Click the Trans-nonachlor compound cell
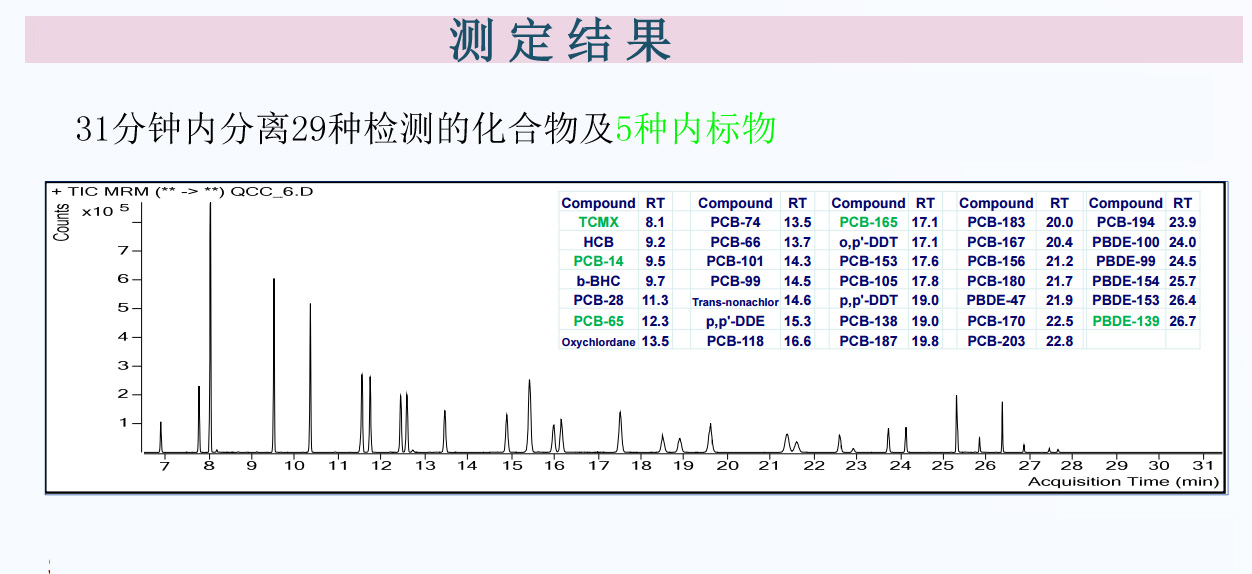Image resolution: width=1252 pixels, height=574 pixels. pyautogui.click(x=735, y=302)
